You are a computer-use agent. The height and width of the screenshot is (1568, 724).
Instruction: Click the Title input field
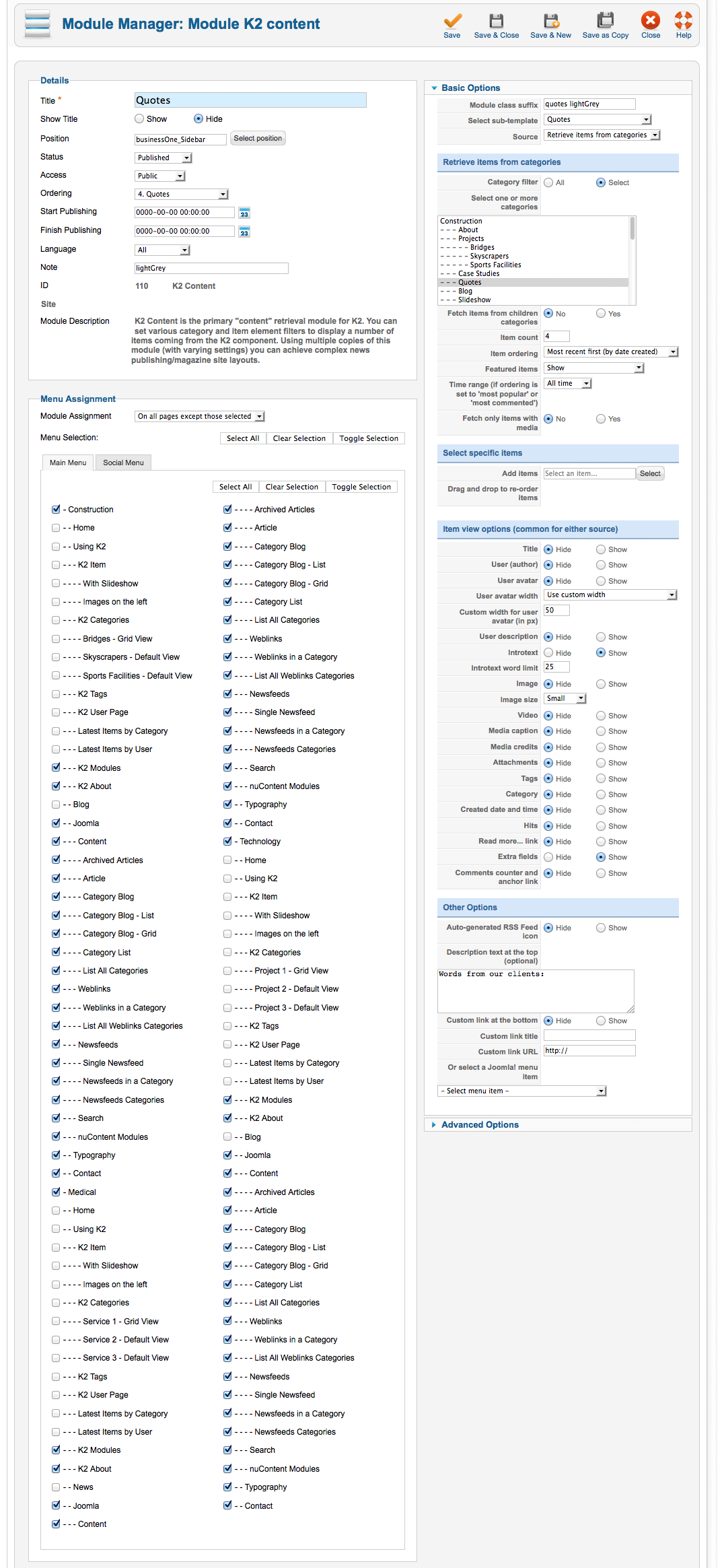[x=250, y=100]
